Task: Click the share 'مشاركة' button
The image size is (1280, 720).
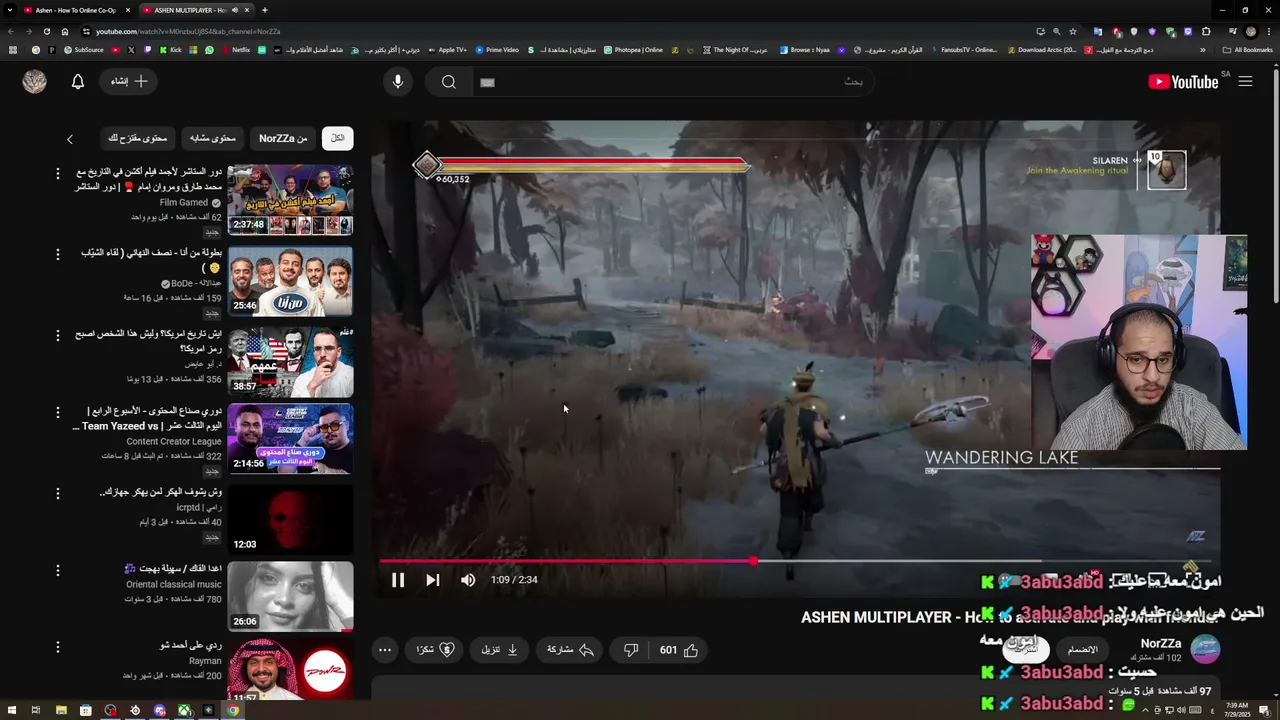Action: (x=570, y=650)
